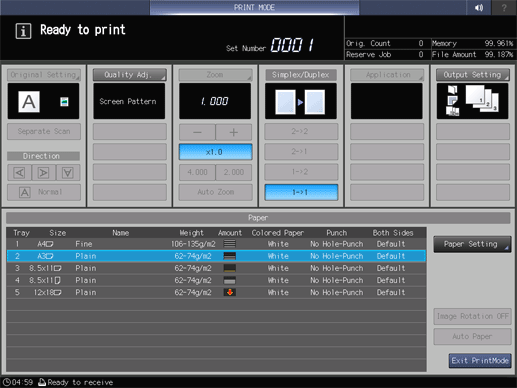Open the Original Setting menu

[x=44, y=75]
